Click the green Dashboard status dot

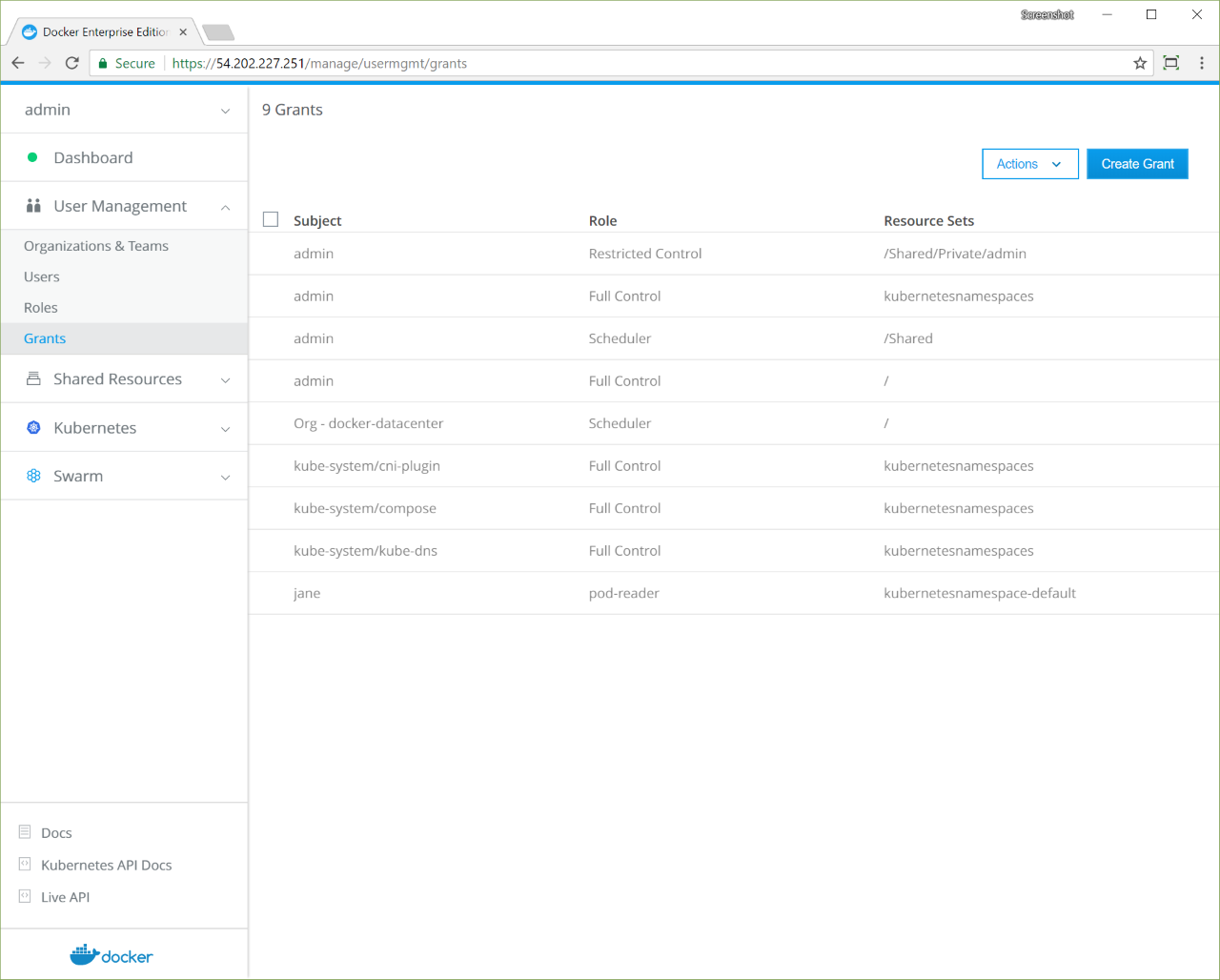(x=32, y=157)
